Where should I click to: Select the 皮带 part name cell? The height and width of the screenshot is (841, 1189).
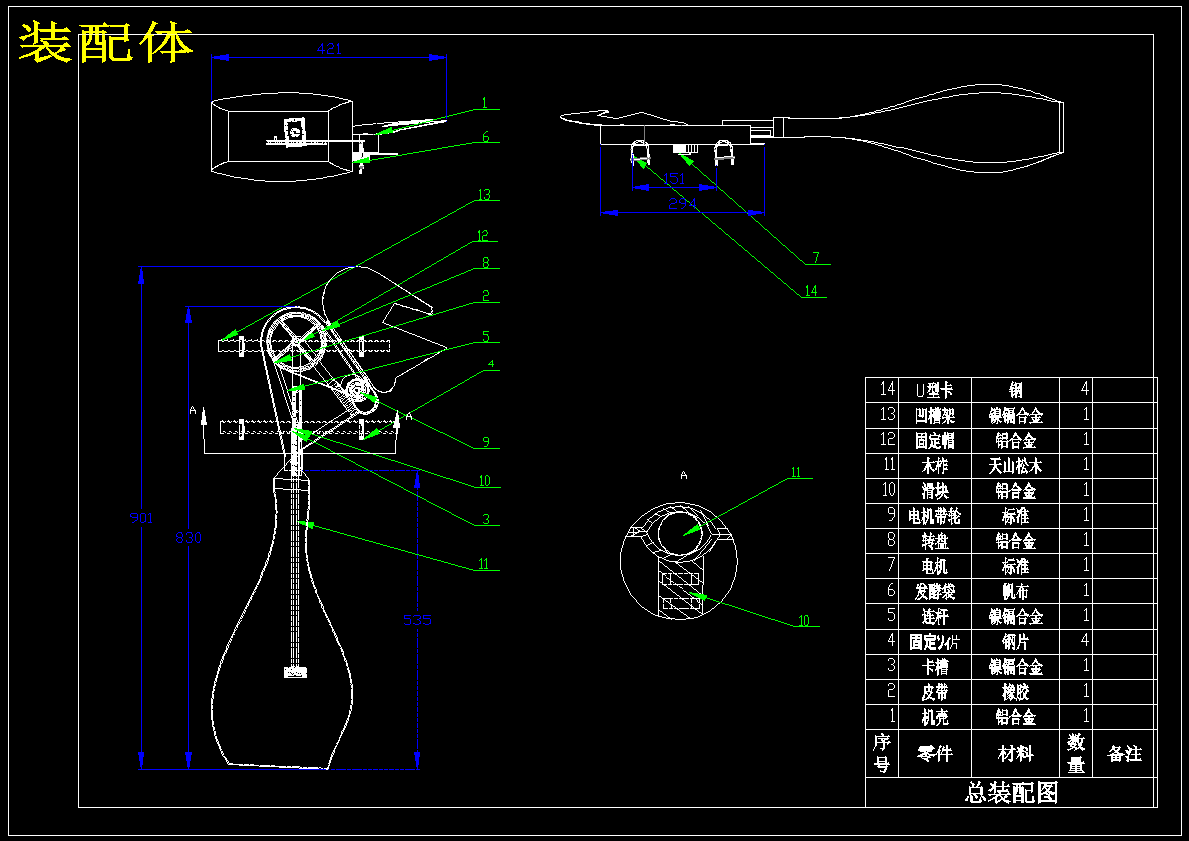pyautogui.click(x=934, y=692)
